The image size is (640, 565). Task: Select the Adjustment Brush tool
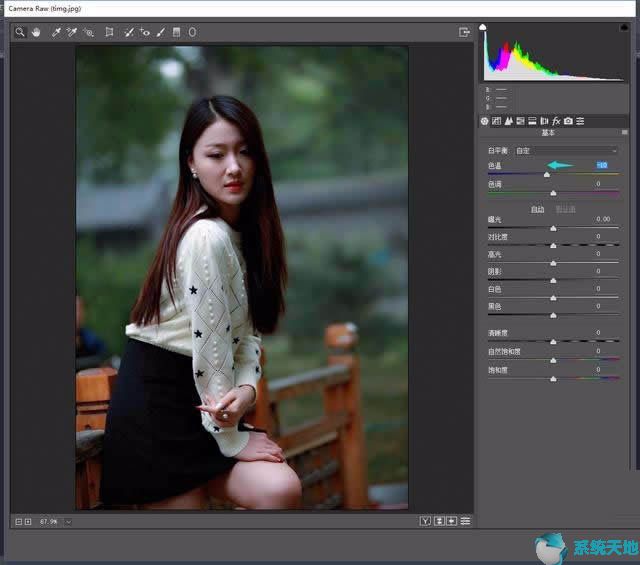click(x=161, y=32)
